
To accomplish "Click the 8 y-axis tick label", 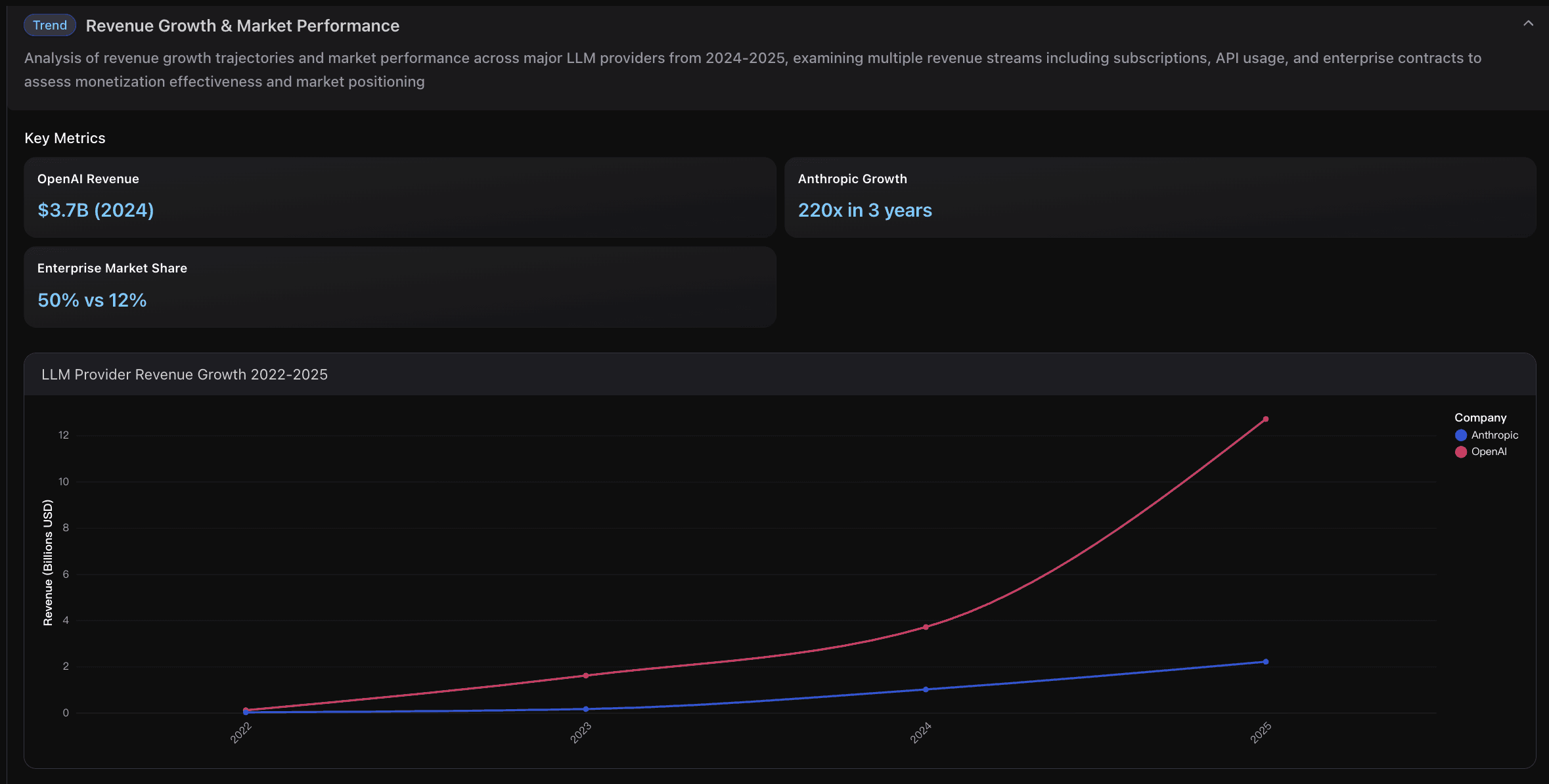I will coord(66,528).
